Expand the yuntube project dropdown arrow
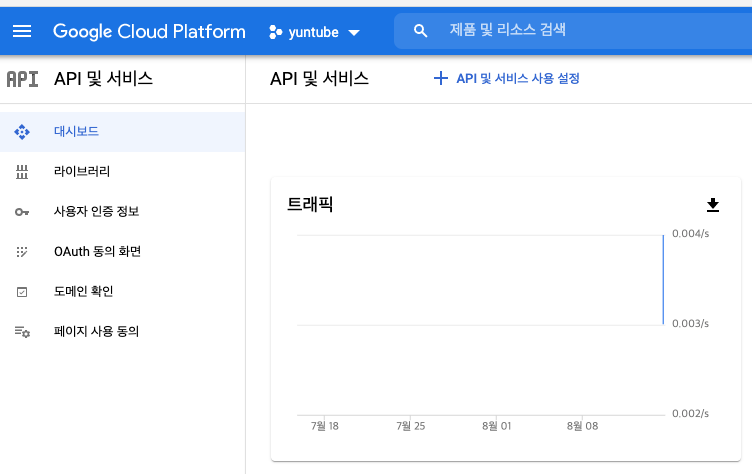The image size is (752, 474). tap(354, 33)
